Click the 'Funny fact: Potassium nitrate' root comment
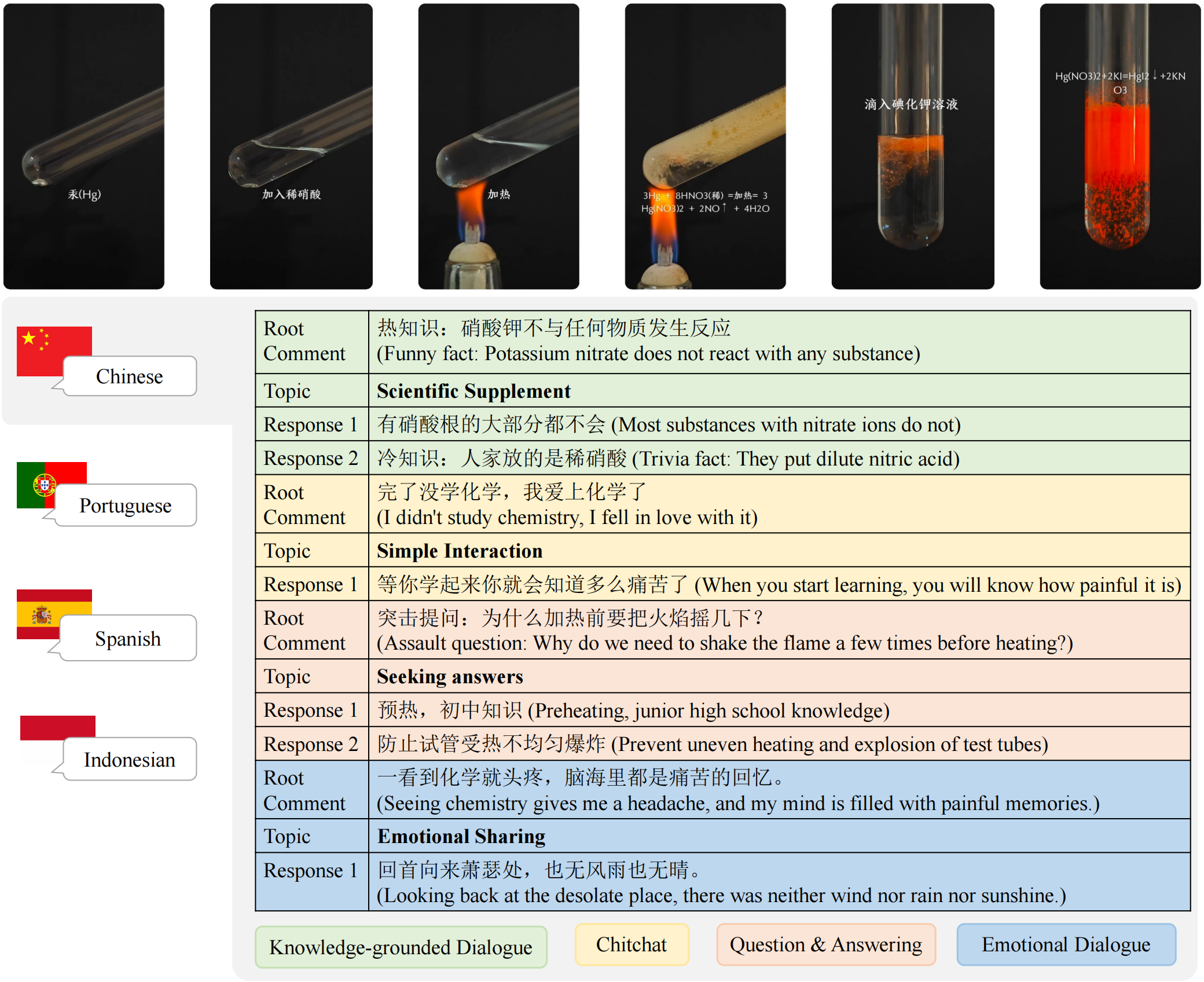1204x982 pixels. click(779, 342)
